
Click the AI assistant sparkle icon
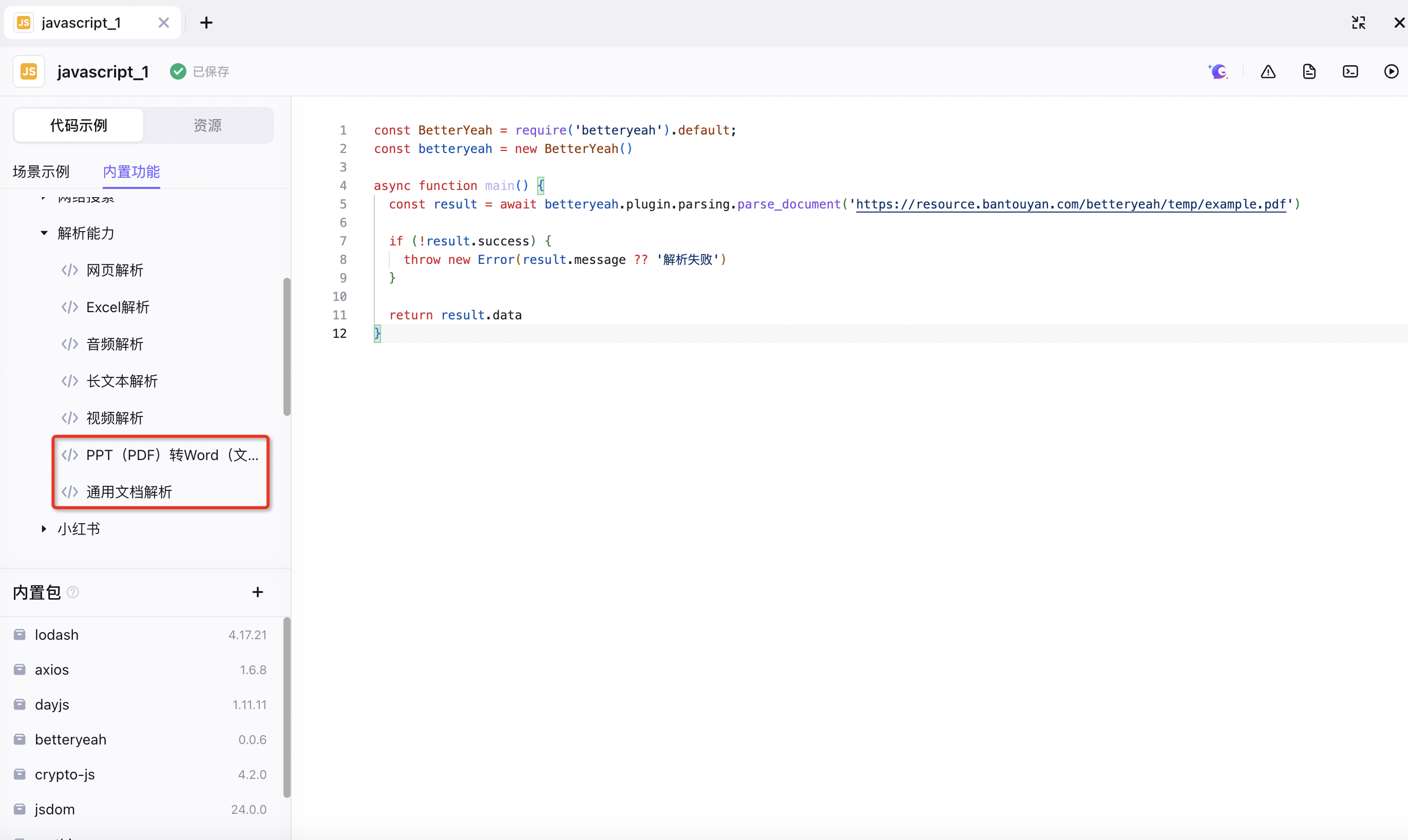[1218, 71]
